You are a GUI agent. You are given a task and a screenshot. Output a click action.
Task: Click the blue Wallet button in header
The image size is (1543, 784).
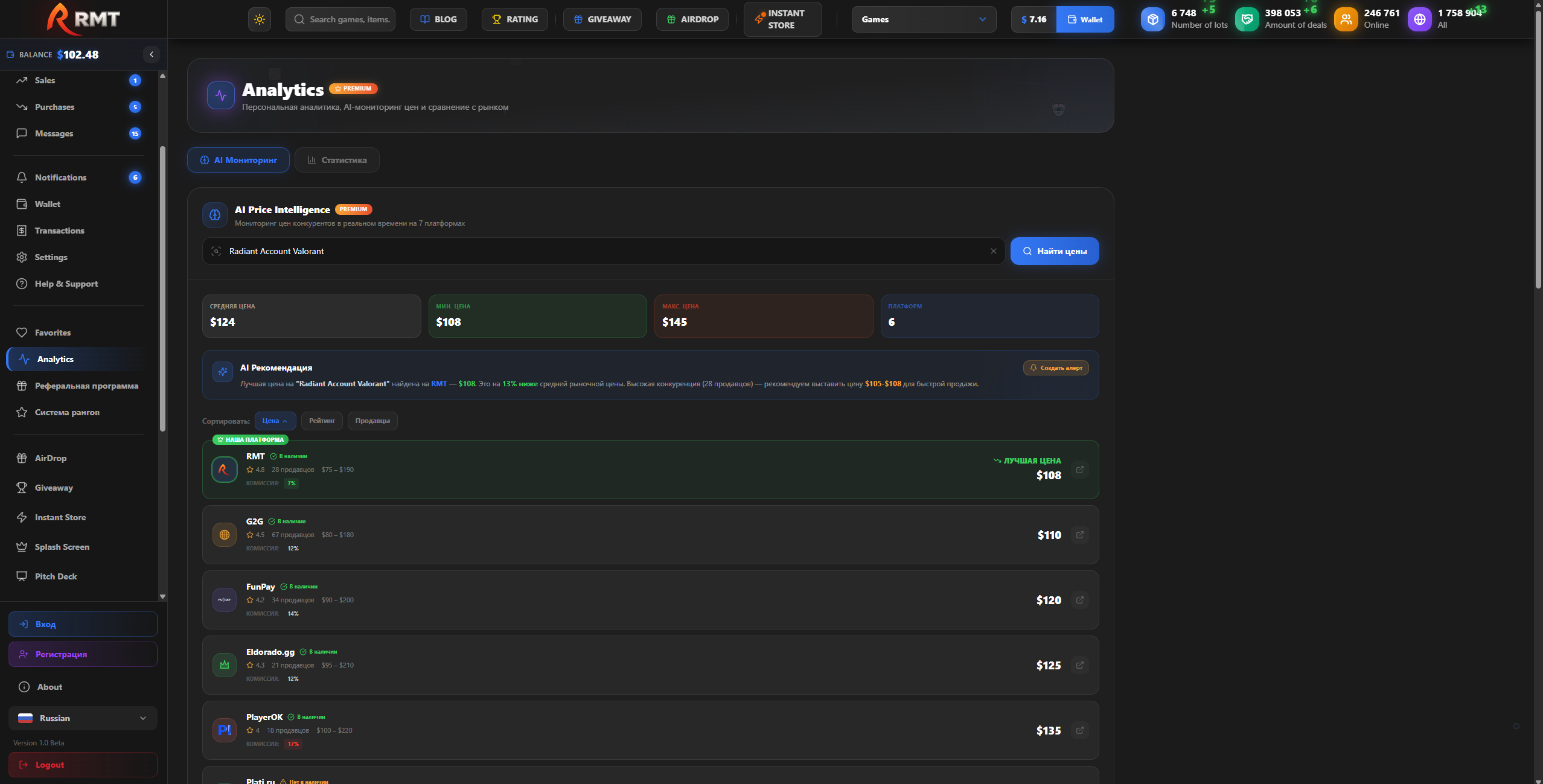1085,19
